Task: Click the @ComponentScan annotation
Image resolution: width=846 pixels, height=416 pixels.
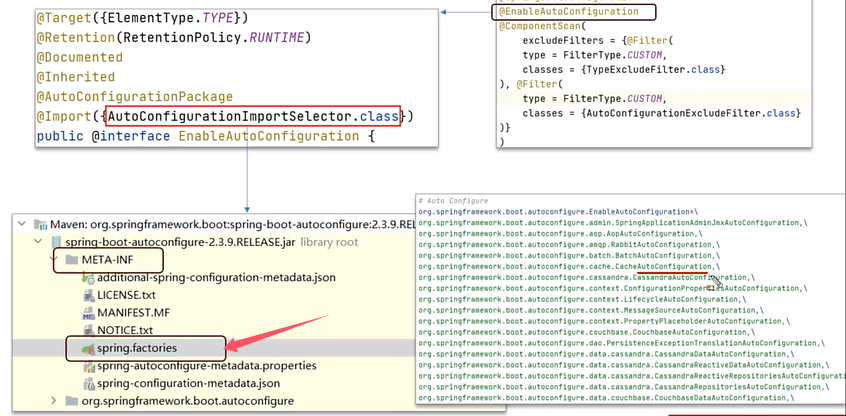Action: [538, 26]
